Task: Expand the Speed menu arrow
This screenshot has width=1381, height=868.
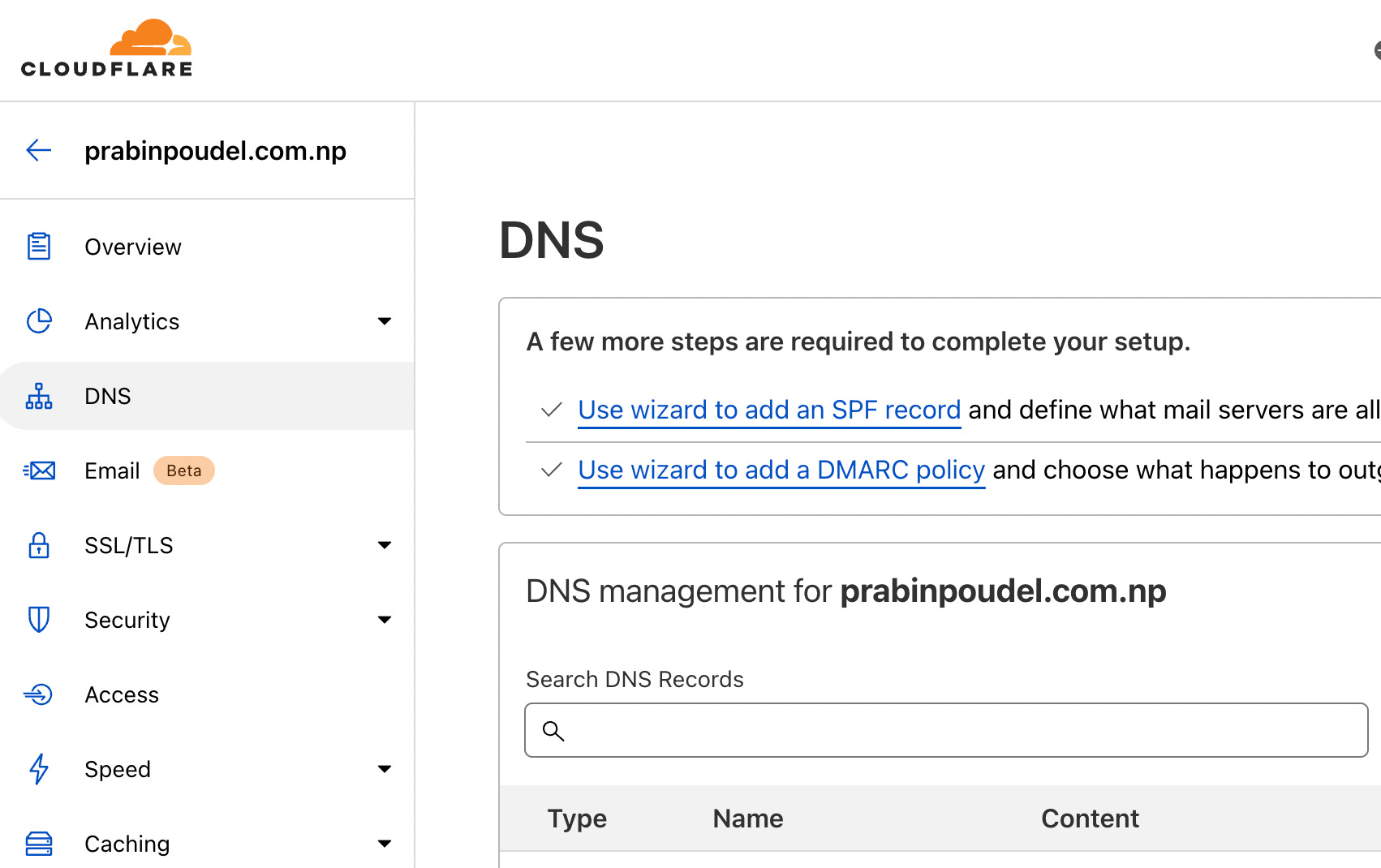Action: [385, 769]
